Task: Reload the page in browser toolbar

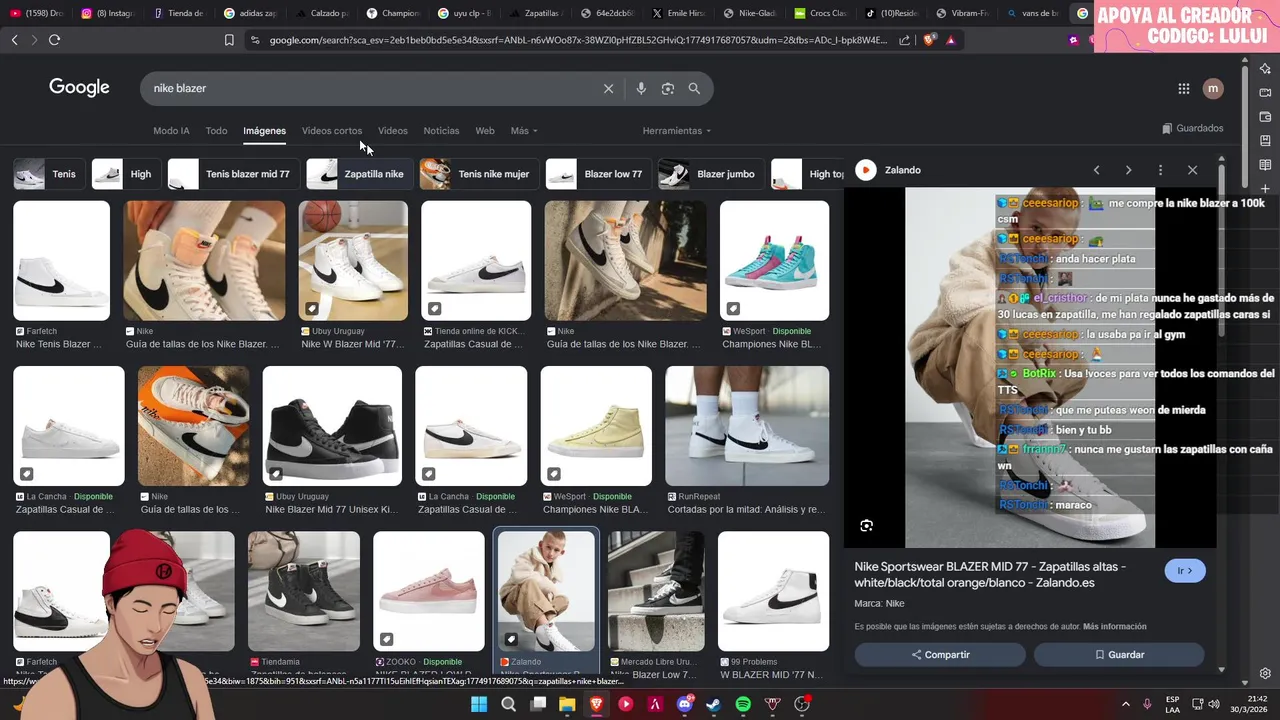Action: pos(54,40)
